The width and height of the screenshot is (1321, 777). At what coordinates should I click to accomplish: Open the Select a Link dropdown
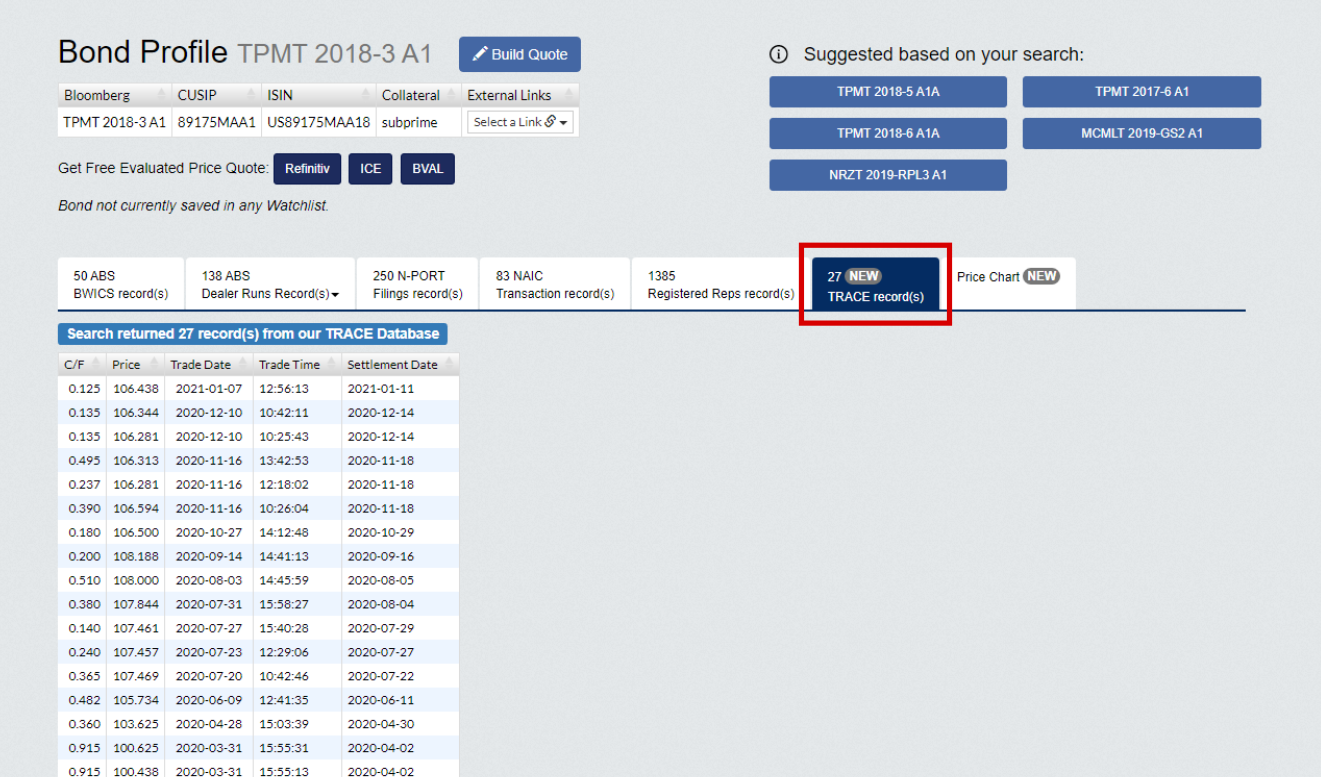(x=521, y=122)
